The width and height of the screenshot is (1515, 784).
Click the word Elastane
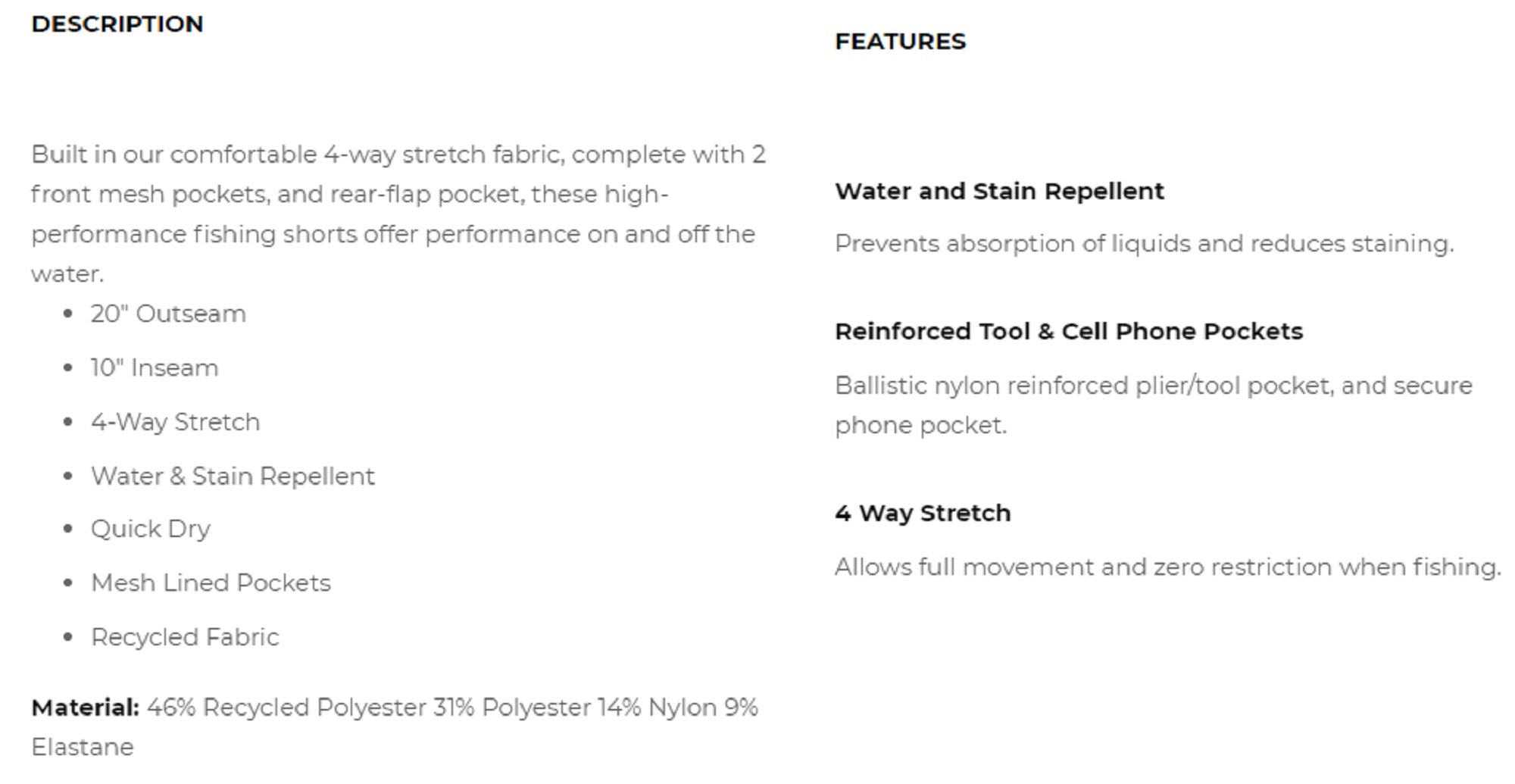point(83,748)
